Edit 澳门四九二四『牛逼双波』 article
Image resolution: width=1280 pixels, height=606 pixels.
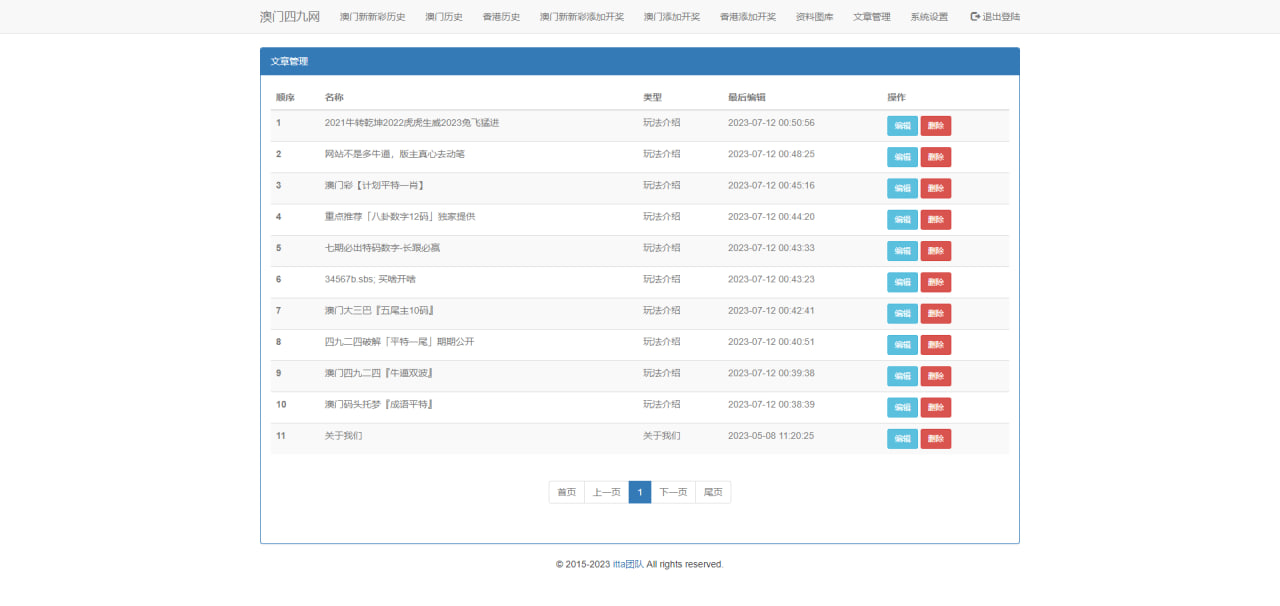(902, 376)
